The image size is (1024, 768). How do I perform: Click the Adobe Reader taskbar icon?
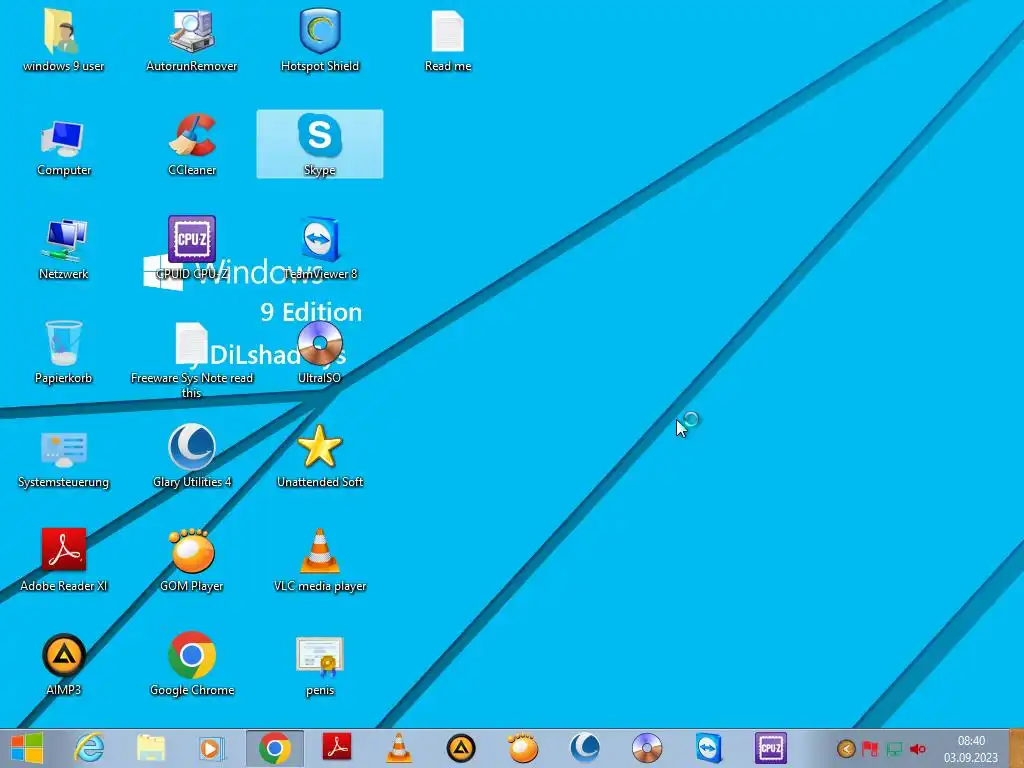337,748
